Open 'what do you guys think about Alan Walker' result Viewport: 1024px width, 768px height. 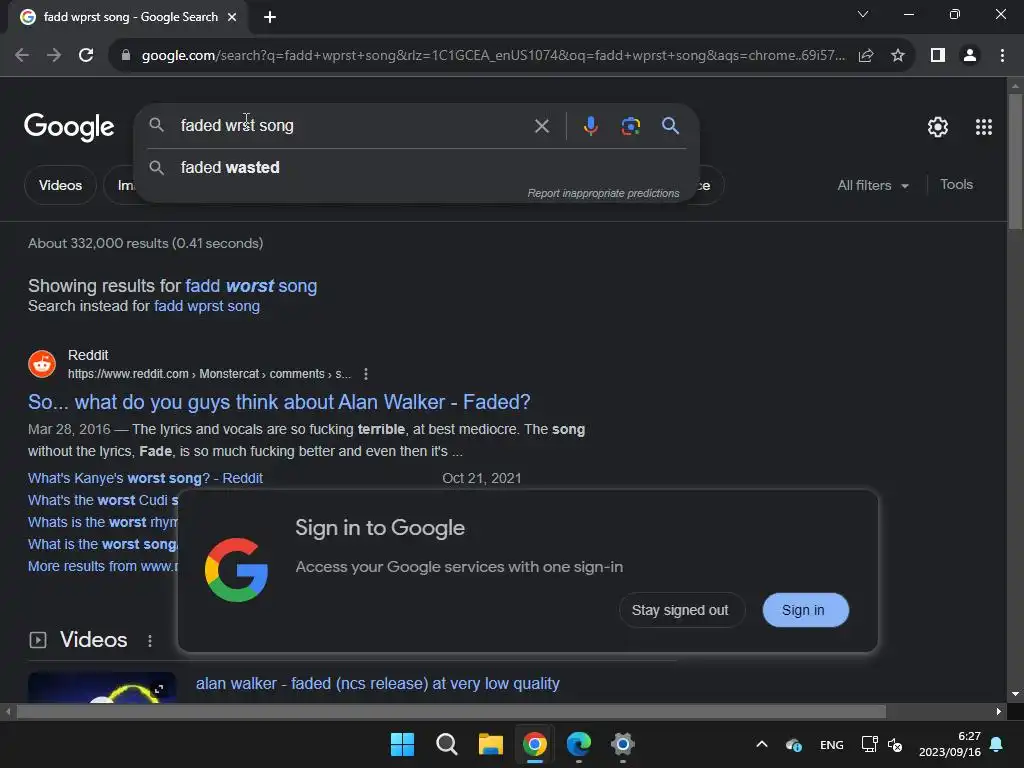[279, 402]
